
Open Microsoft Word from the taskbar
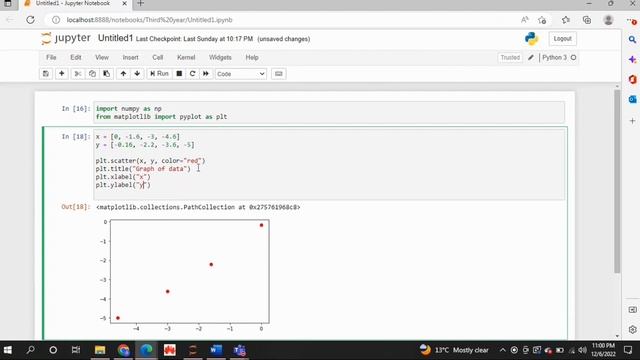pos(216,350)
